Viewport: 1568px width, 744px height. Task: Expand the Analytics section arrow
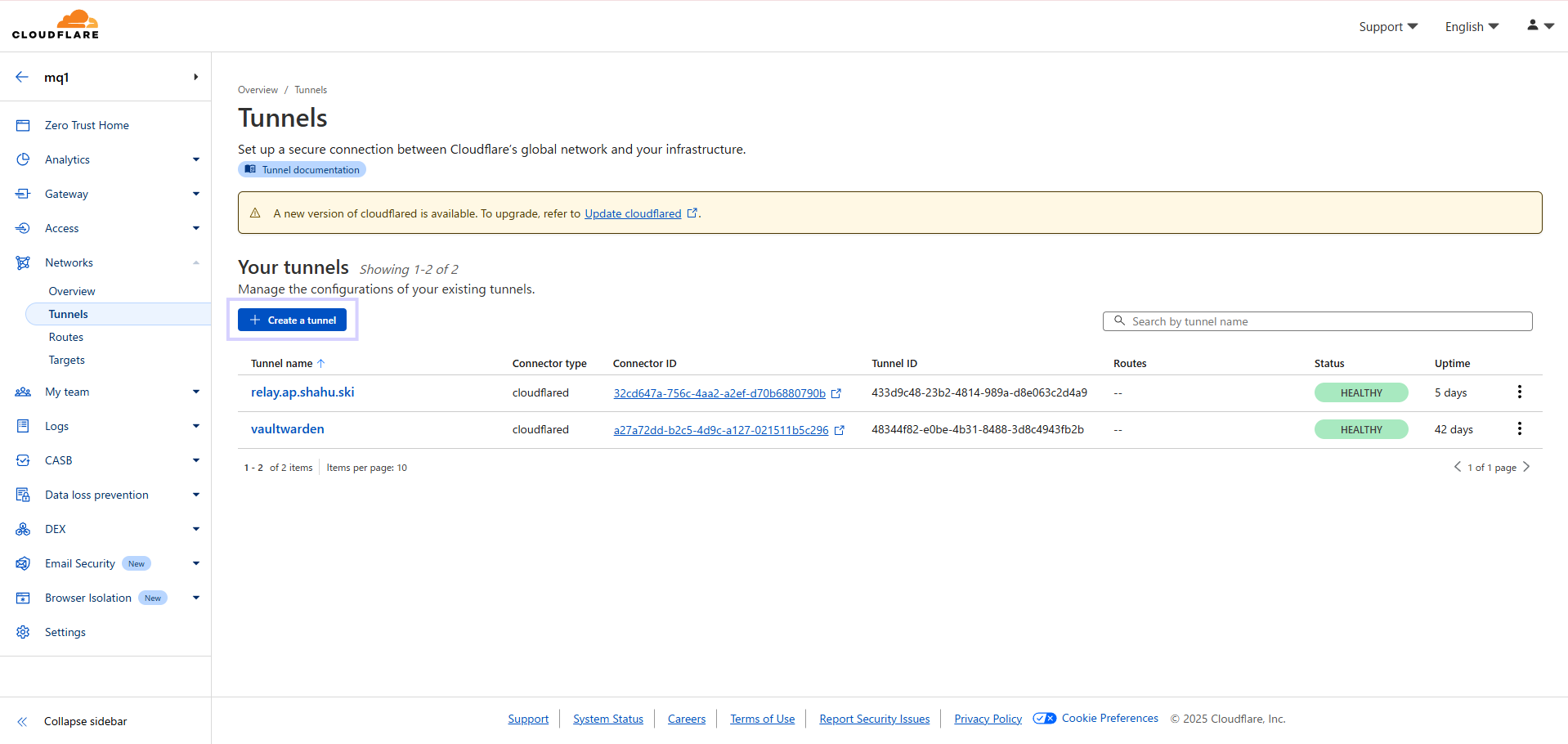click(196, 159)
